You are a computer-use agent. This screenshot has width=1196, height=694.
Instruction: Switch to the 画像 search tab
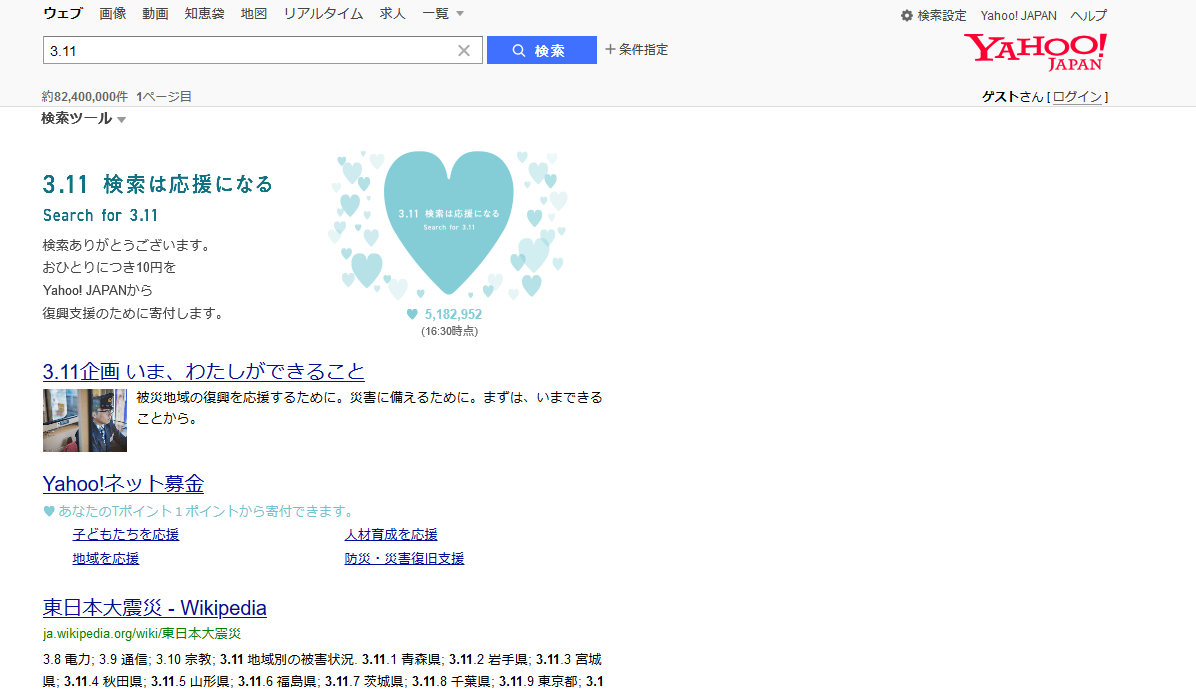[x=112, y=13]
